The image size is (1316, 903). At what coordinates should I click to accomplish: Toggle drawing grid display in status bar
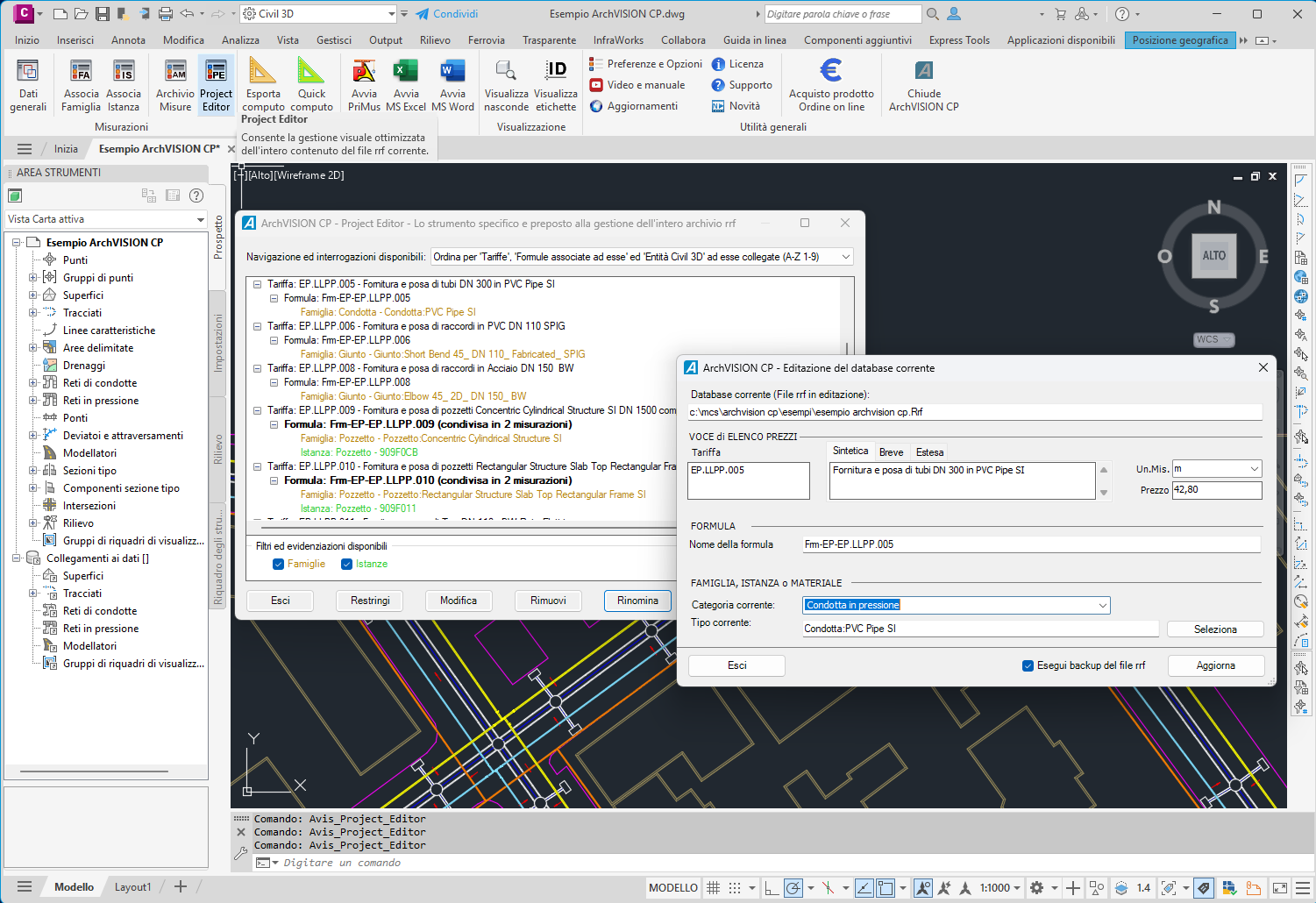[x=714, y=888]
